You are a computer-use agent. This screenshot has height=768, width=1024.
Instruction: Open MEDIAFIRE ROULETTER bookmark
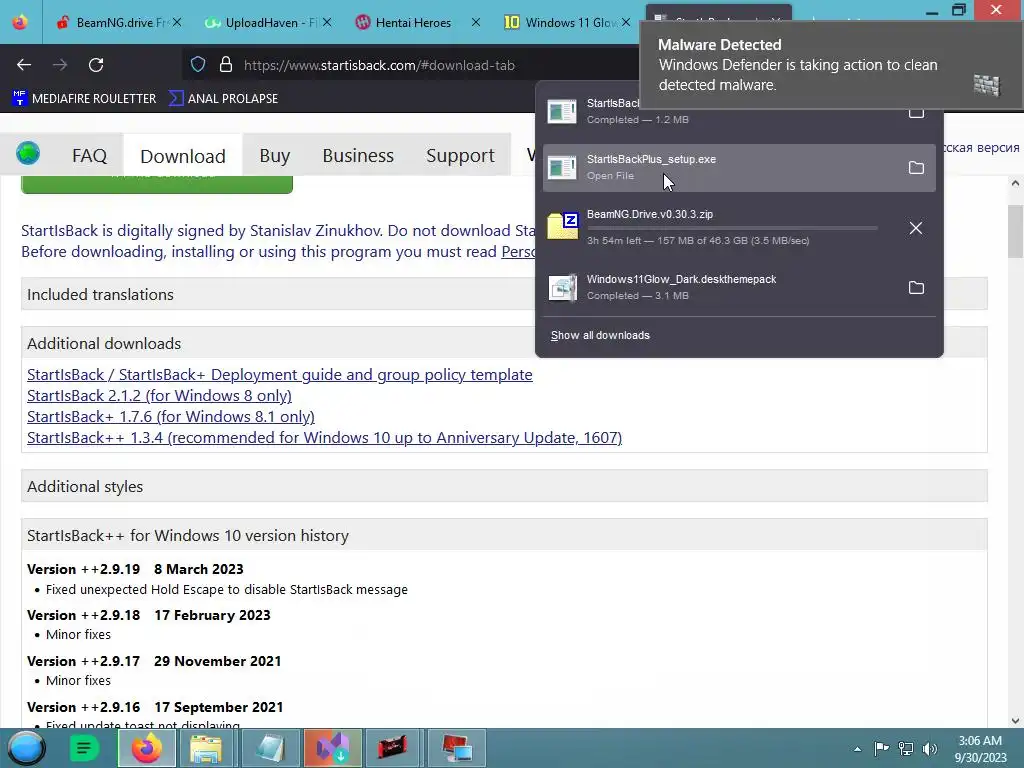[x=84, y=99]
